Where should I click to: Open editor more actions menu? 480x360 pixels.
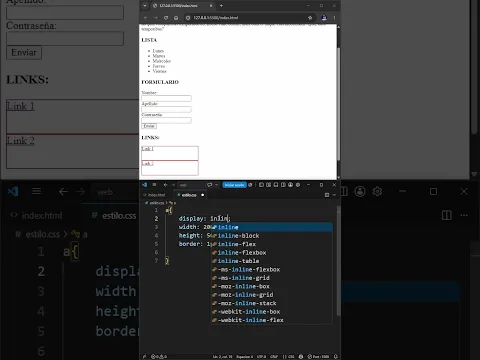(x=334, y=195)
